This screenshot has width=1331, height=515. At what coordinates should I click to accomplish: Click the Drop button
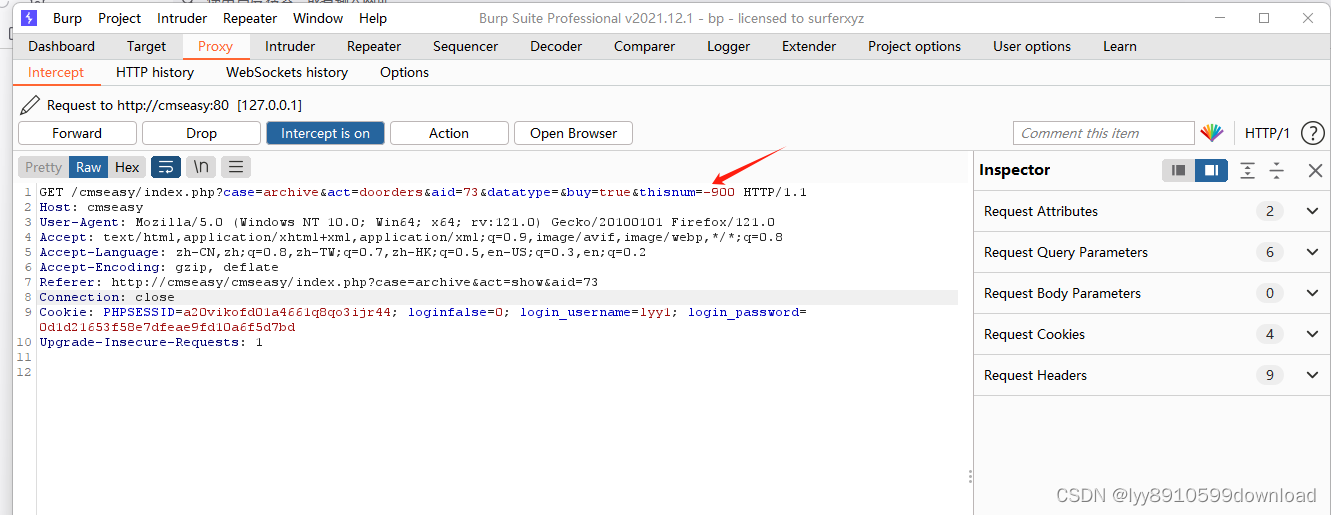(x=201, y=133)
